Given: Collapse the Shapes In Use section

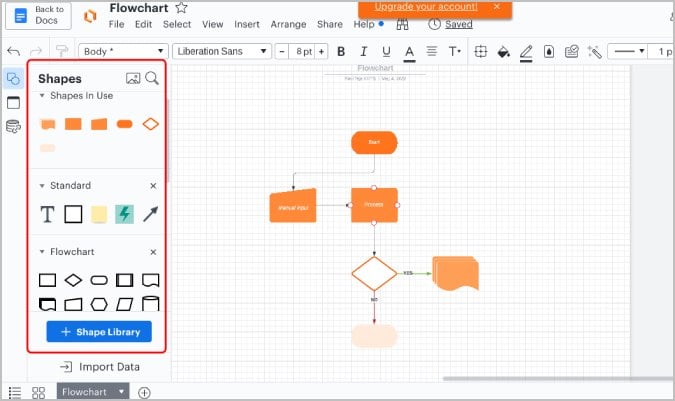Looking at the screenshot, I should click(42, 96).
